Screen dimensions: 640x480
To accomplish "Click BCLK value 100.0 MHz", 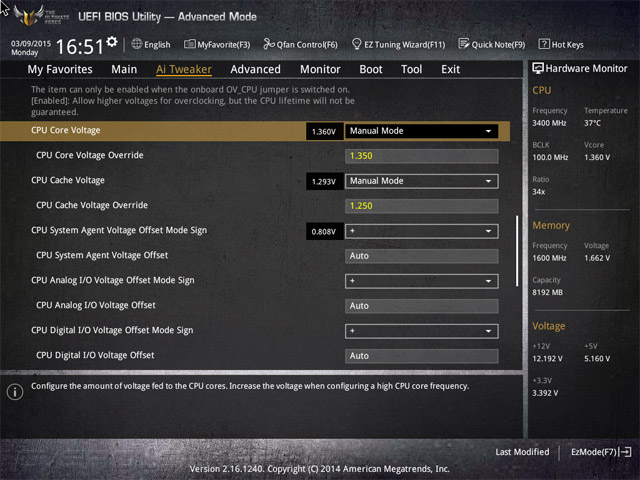I will (x=550, y=157).
